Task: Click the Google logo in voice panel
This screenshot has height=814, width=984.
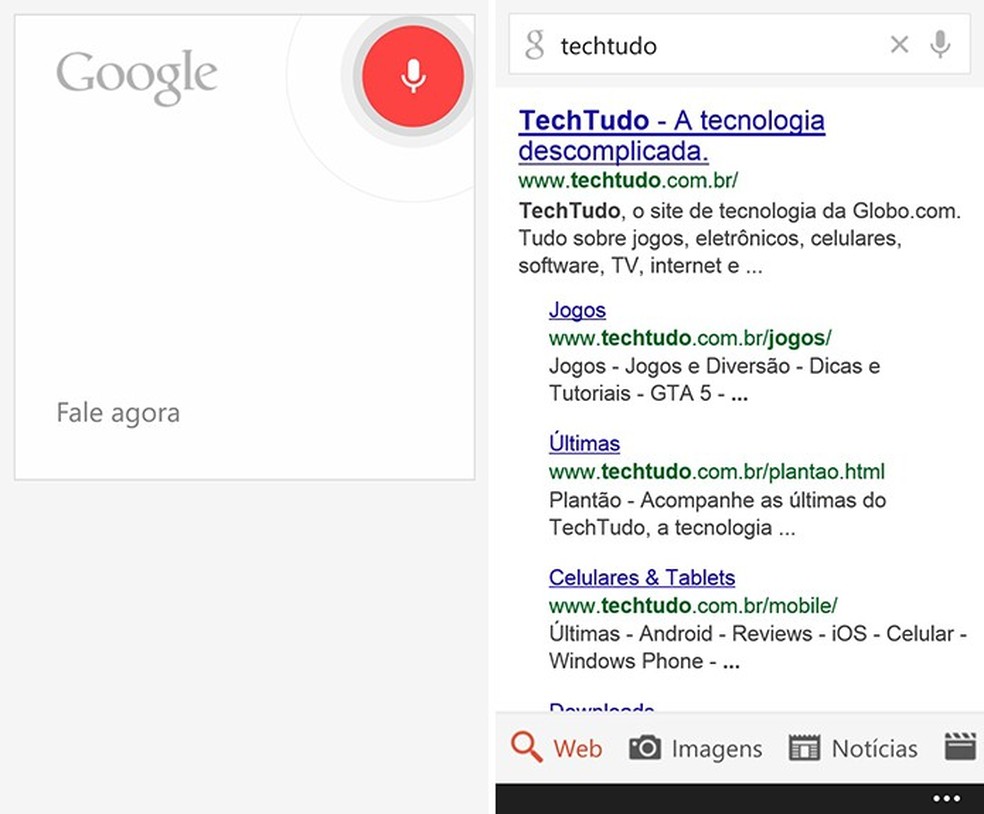Action: point(137,78)
